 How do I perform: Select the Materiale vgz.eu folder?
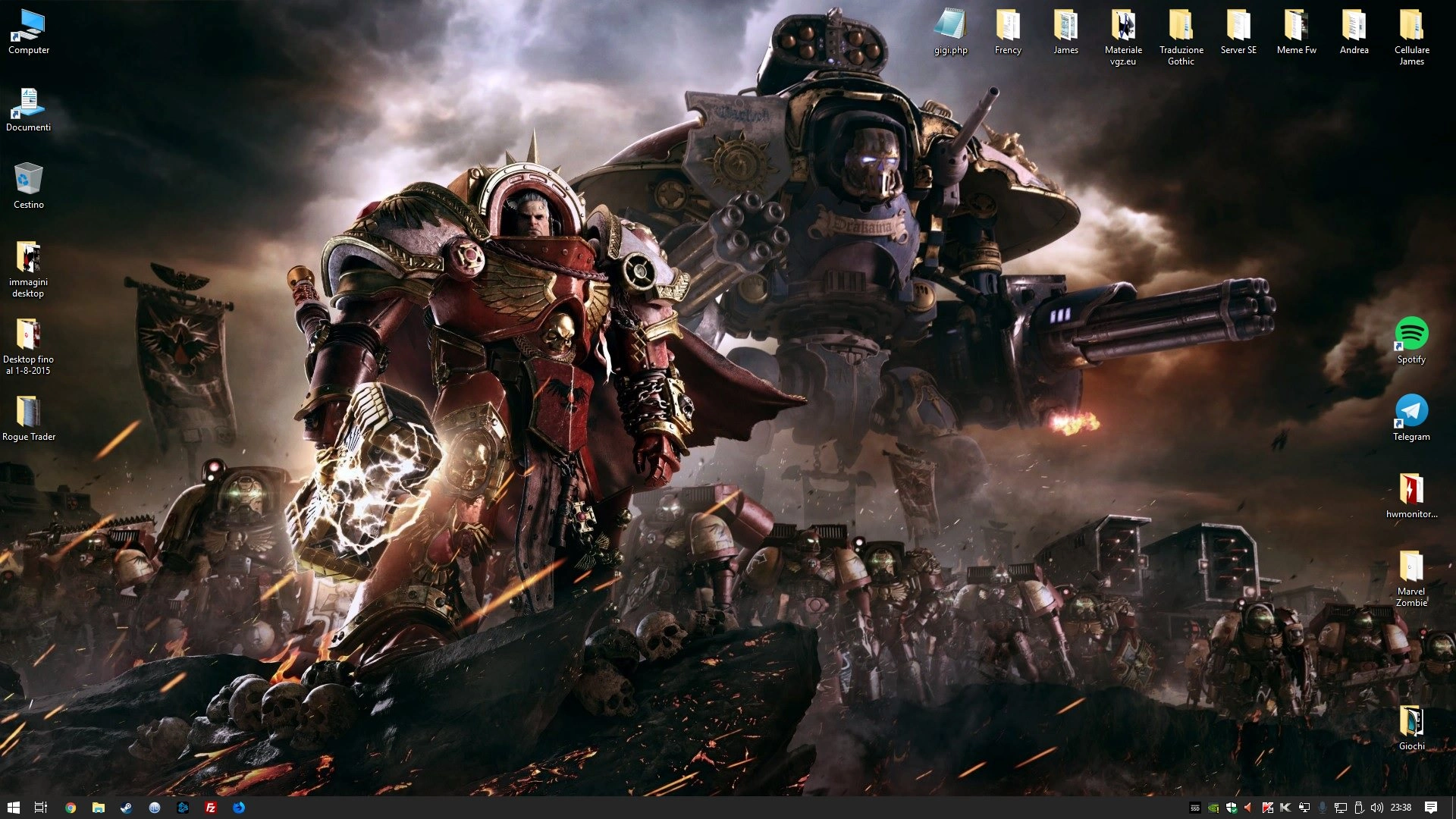(x=1123, y=37)
